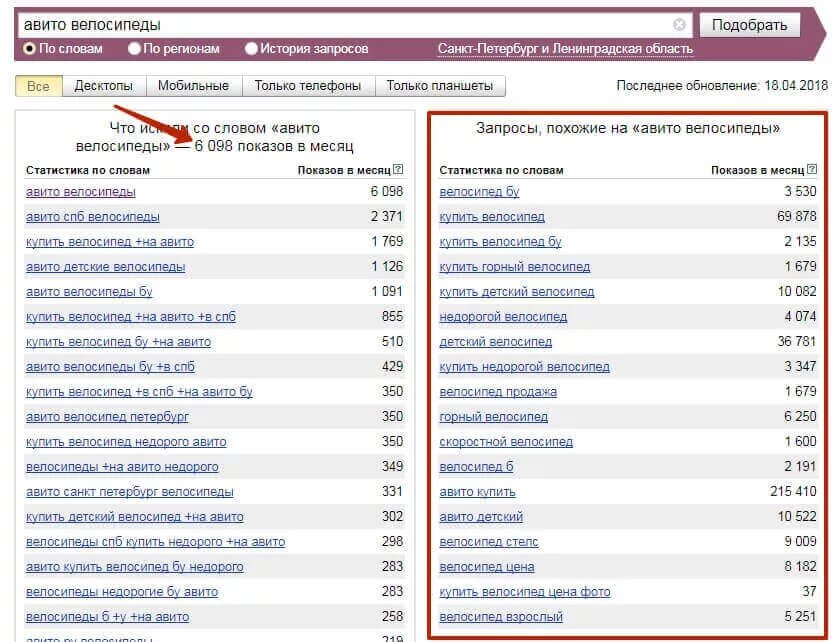Open 'велосипеды б +у +на авито' link

click(x=107, y=617)
